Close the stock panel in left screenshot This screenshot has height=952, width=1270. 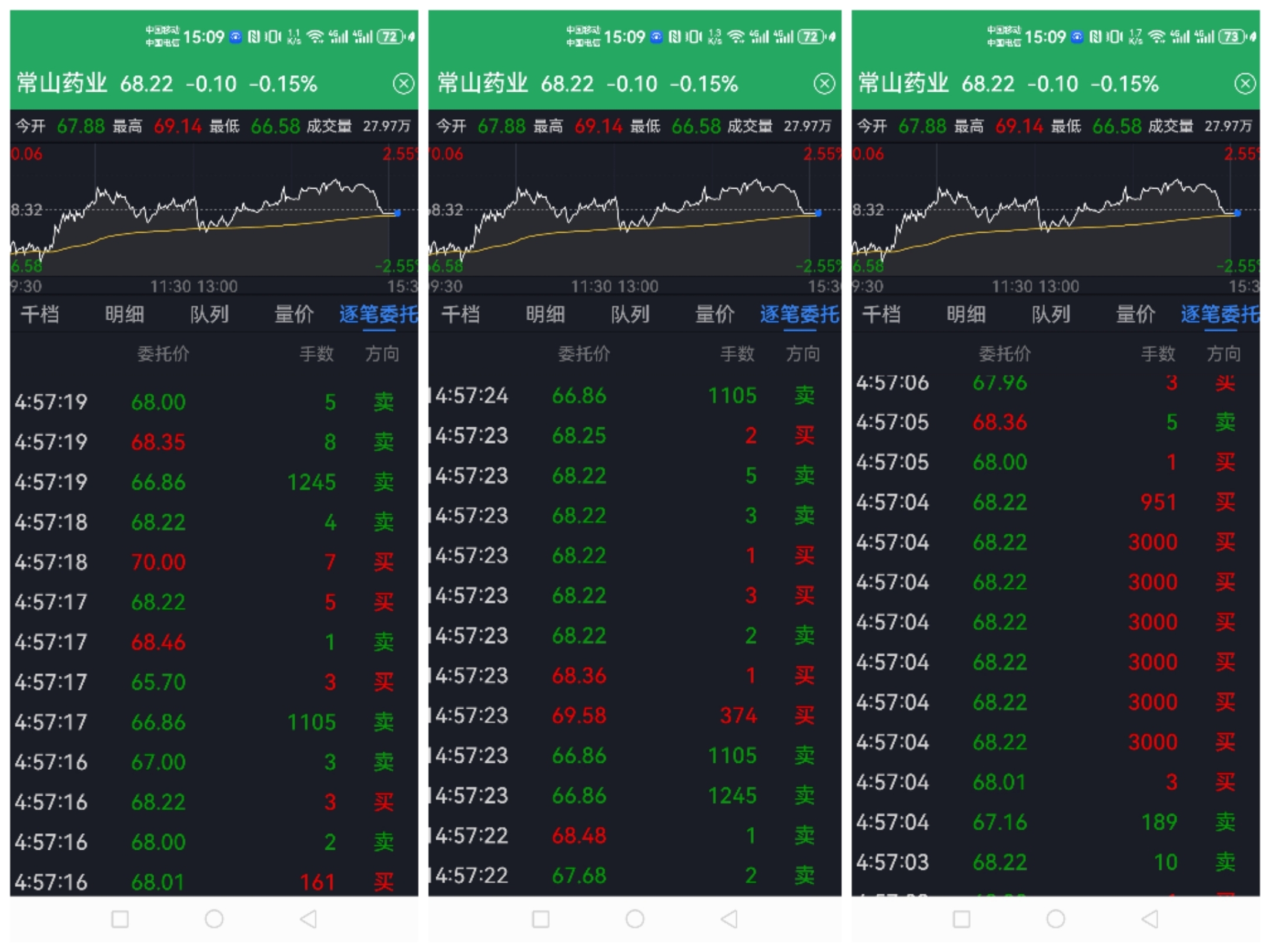point(403,84)
